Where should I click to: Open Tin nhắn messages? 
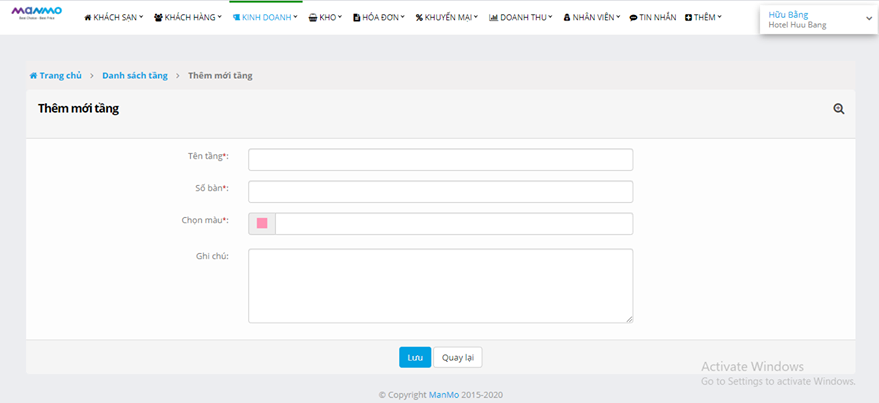(x=654, y=18)
